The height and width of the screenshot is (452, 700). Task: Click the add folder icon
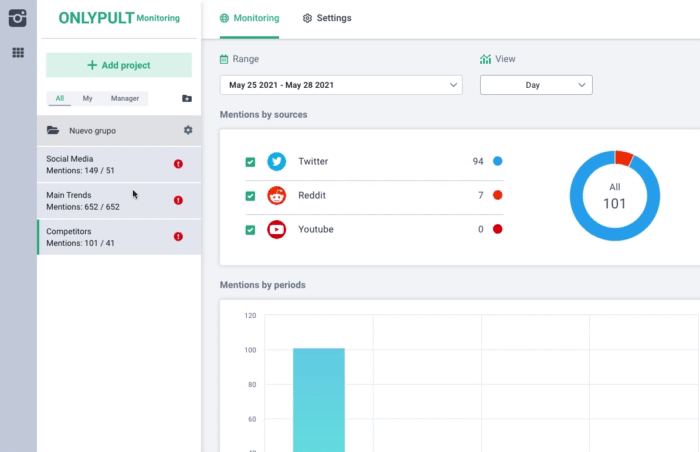(186, 99)
